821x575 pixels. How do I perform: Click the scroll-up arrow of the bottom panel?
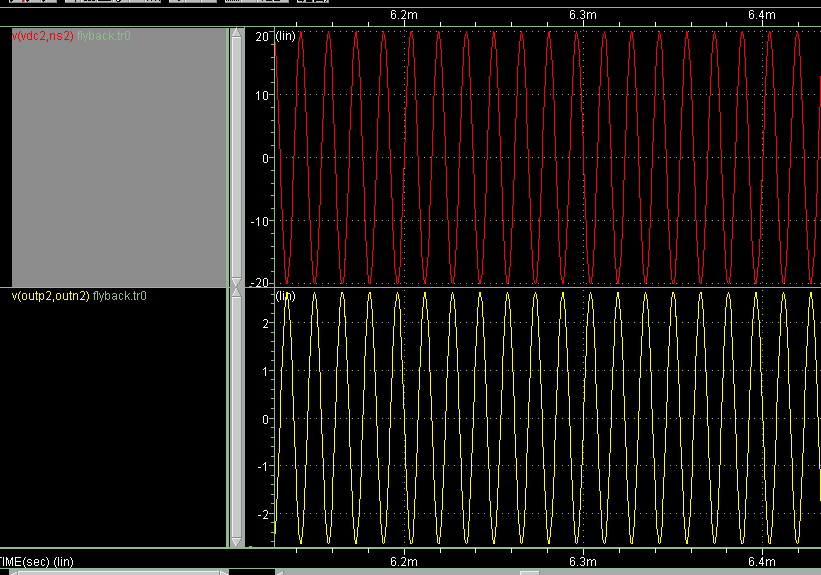(x=236, y=293)
